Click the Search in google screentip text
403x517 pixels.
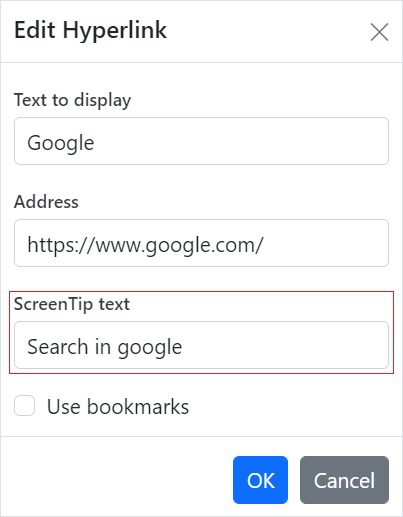[x=105, y=347]
